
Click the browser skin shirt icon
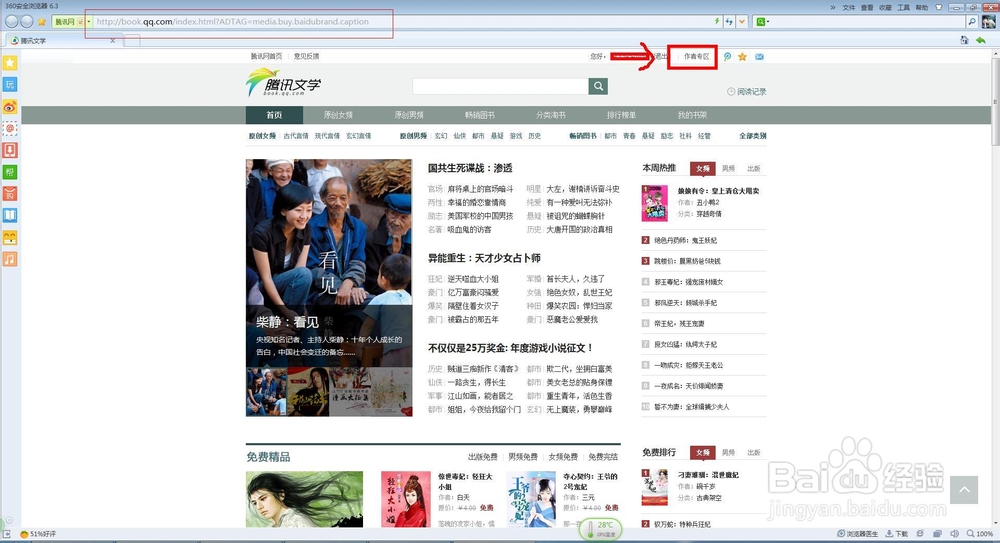click(x=938, y=7)
